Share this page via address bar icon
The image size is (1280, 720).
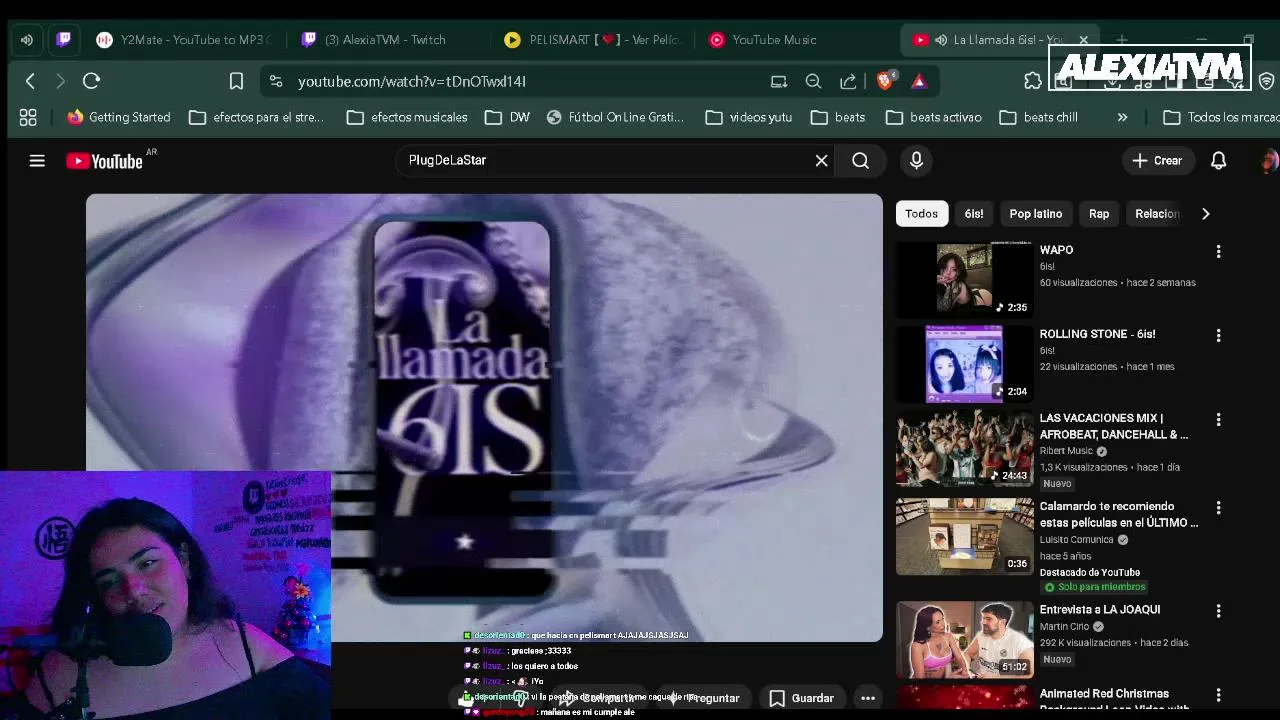(848, 81)
